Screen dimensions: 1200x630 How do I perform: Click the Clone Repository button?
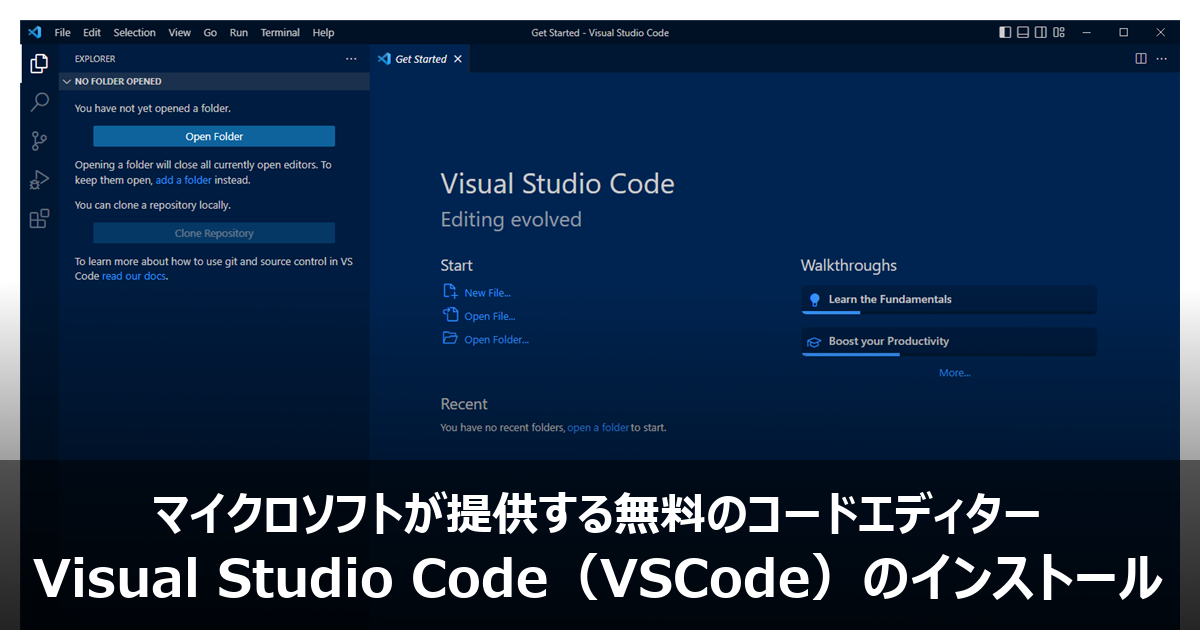pos(214,233)
